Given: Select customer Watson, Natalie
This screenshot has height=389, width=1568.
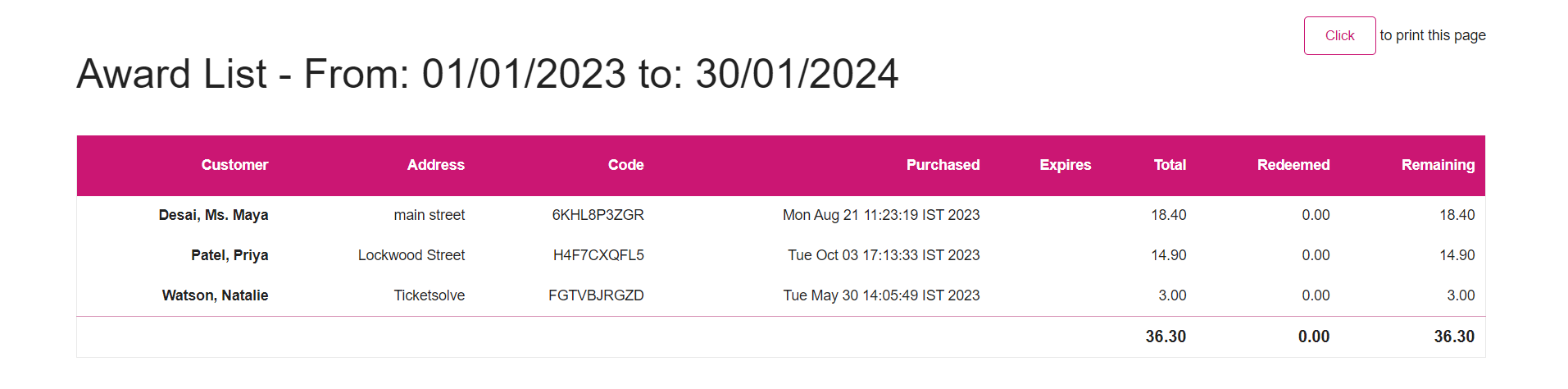Looking at the screenshot, I should [x=215, y=295].
